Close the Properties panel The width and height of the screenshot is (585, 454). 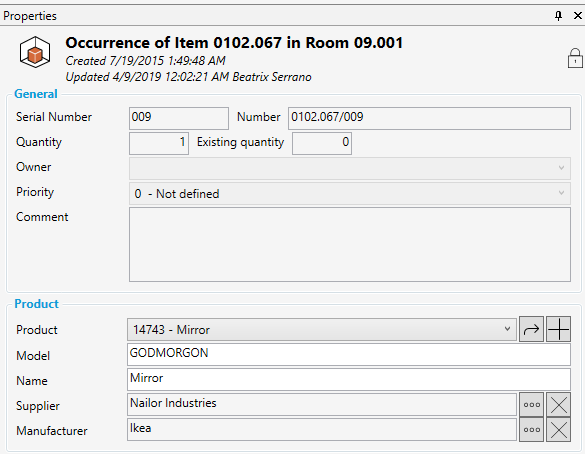tap(578, 16)
